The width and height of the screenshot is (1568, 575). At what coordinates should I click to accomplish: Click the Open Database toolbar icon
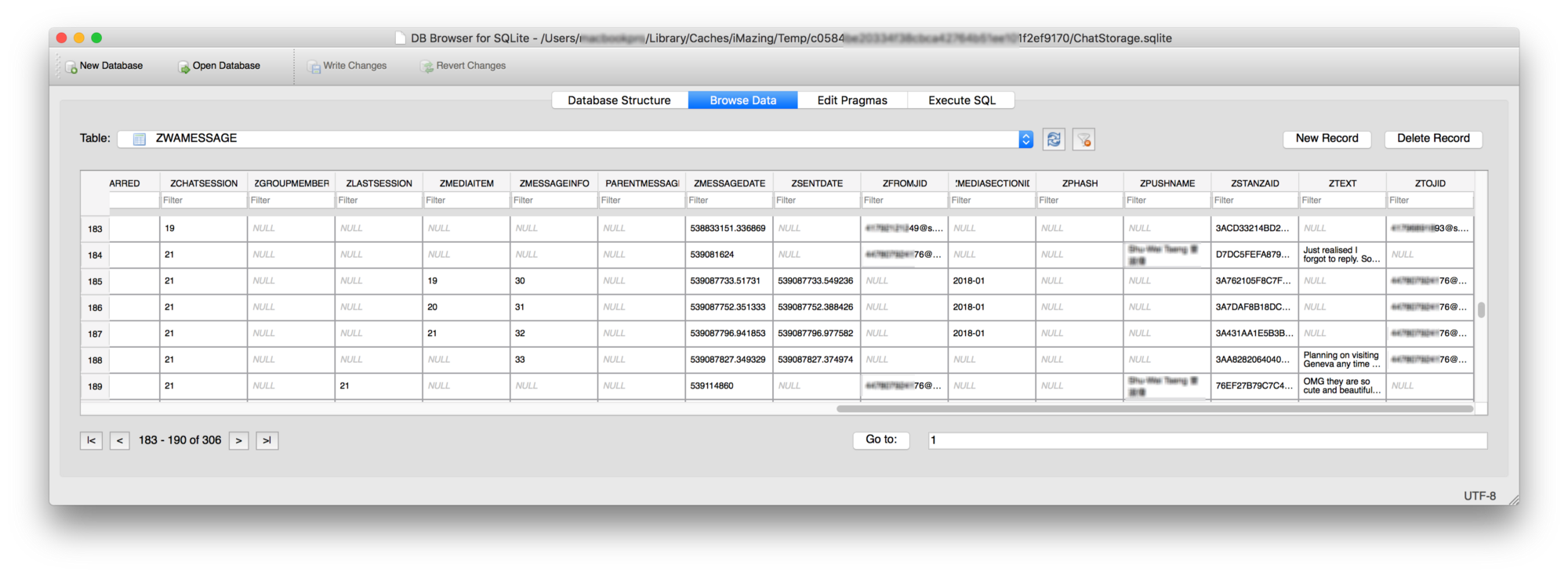coord(184,67)
